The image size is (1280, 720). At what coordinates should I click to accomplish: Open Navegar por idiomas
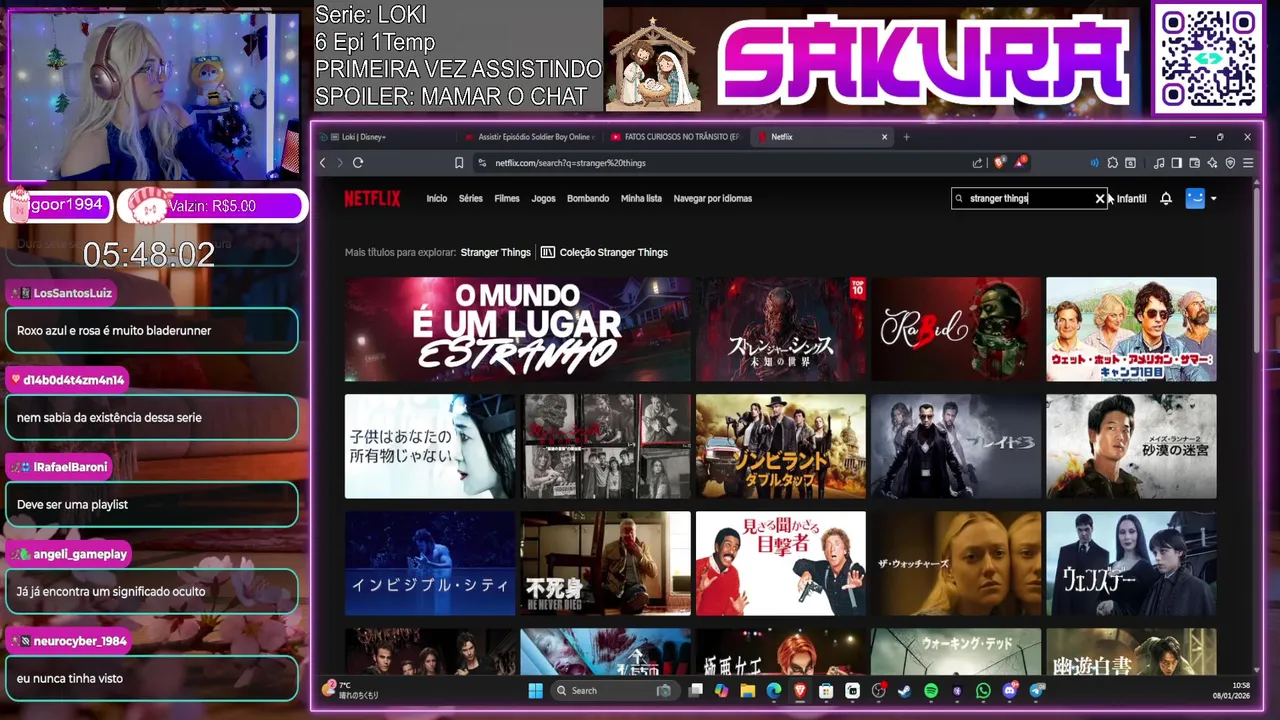[x=713, y=198]
